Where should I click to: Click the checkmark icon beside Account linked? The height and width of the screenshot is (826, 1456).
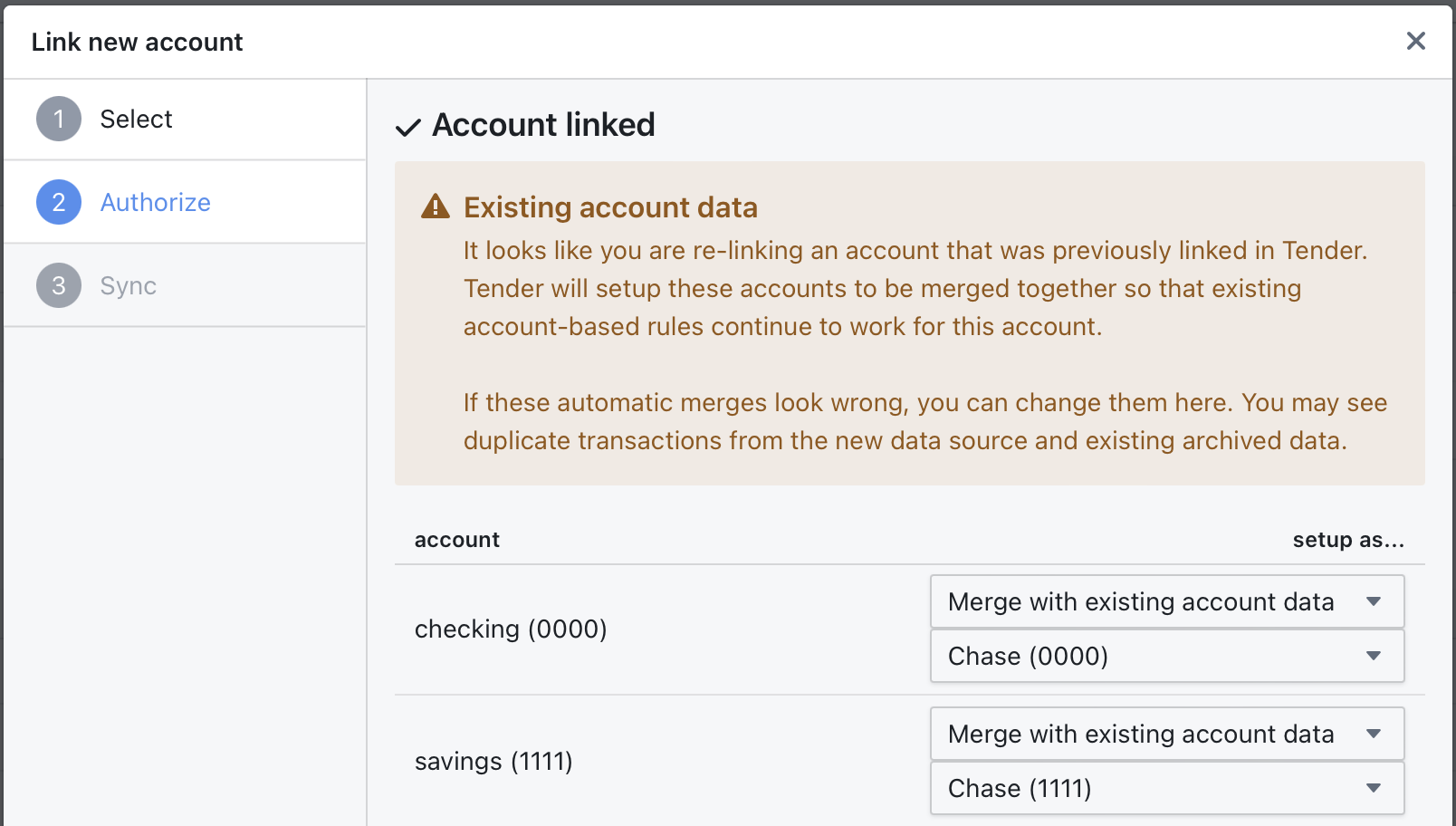(x=407, y=127)
